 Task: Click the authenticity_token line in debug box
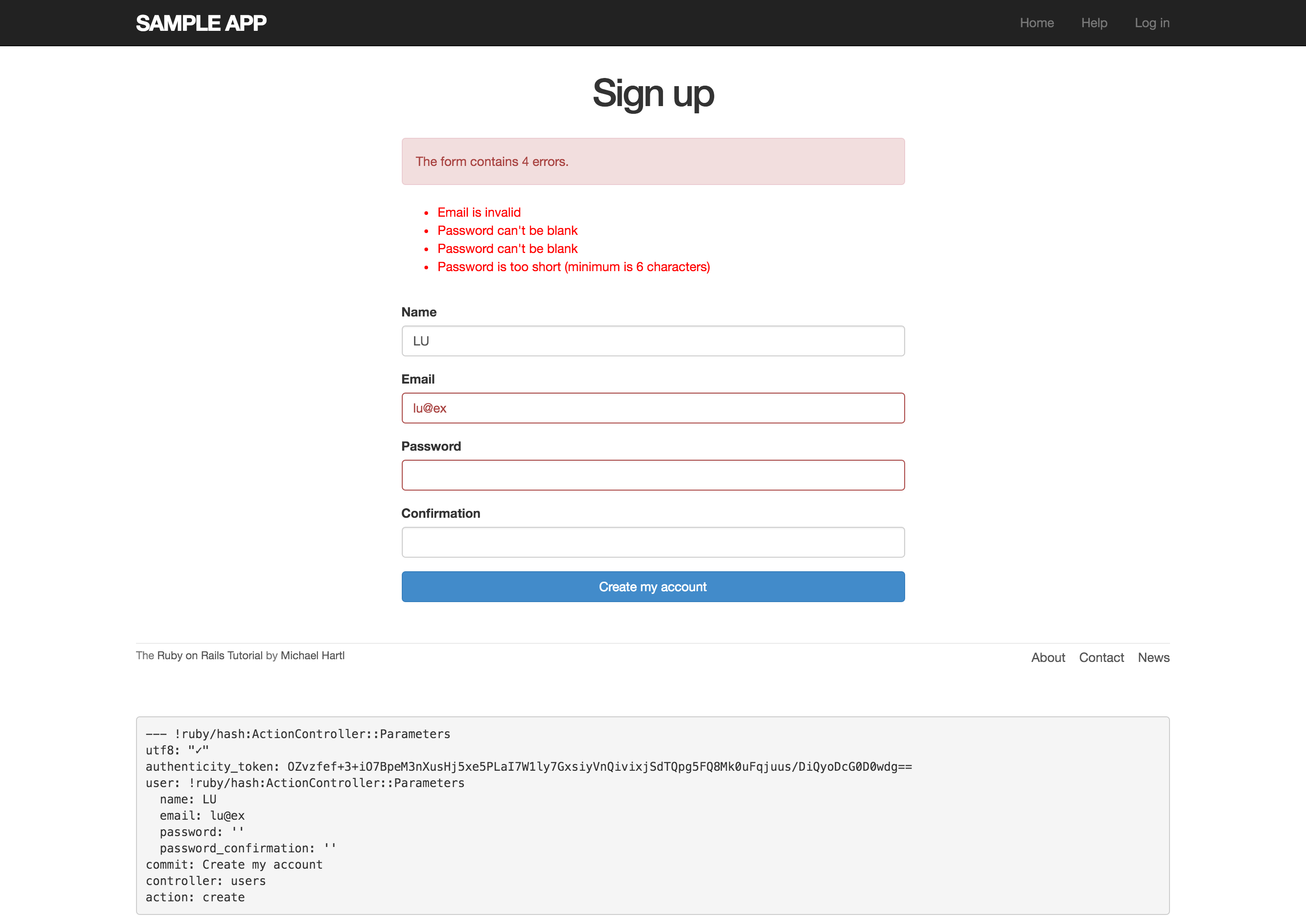pyautogui.click(x=528, y=766)
